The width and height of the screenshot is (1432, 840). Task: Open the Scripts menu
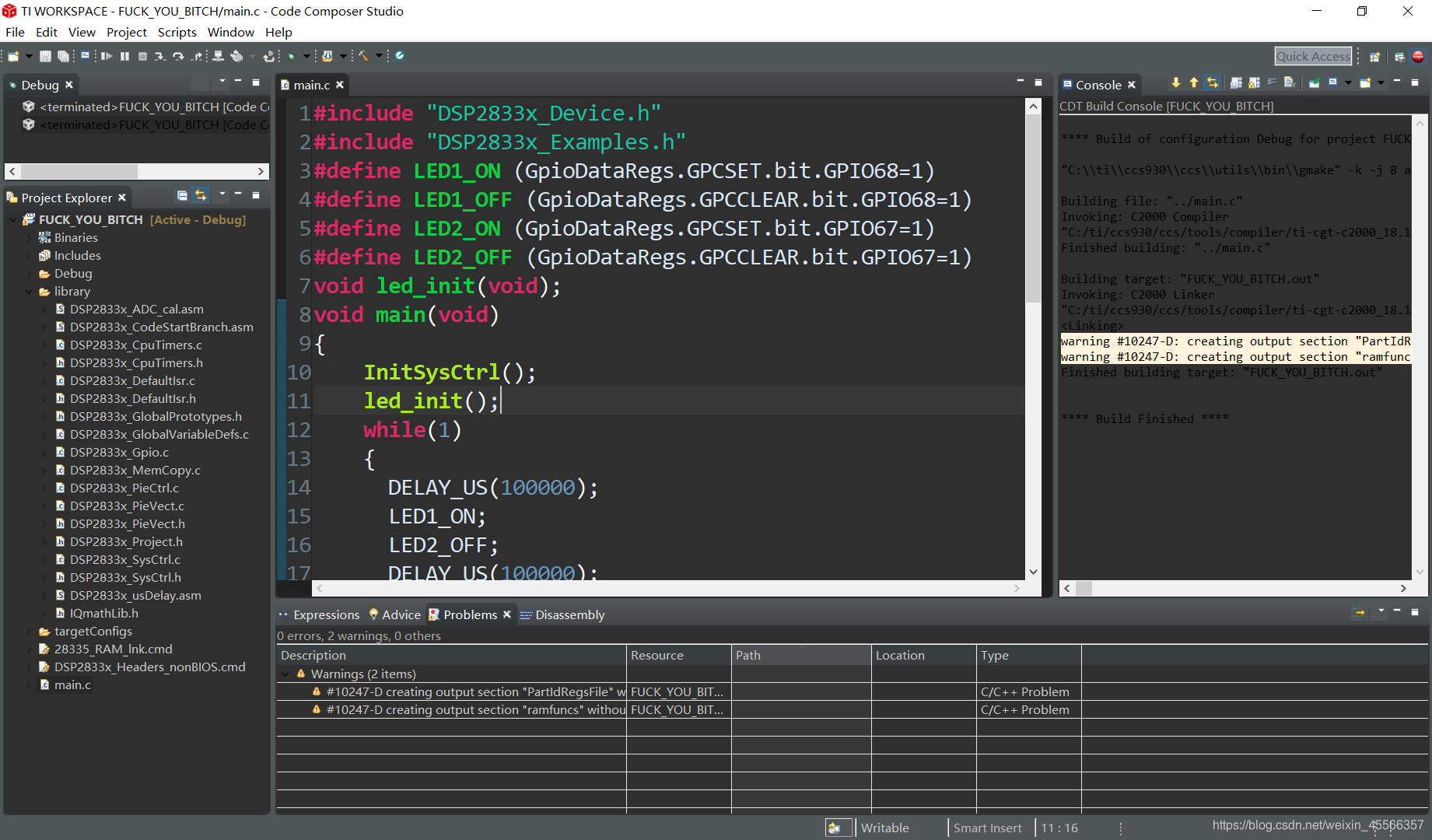(x=177, y=32)
